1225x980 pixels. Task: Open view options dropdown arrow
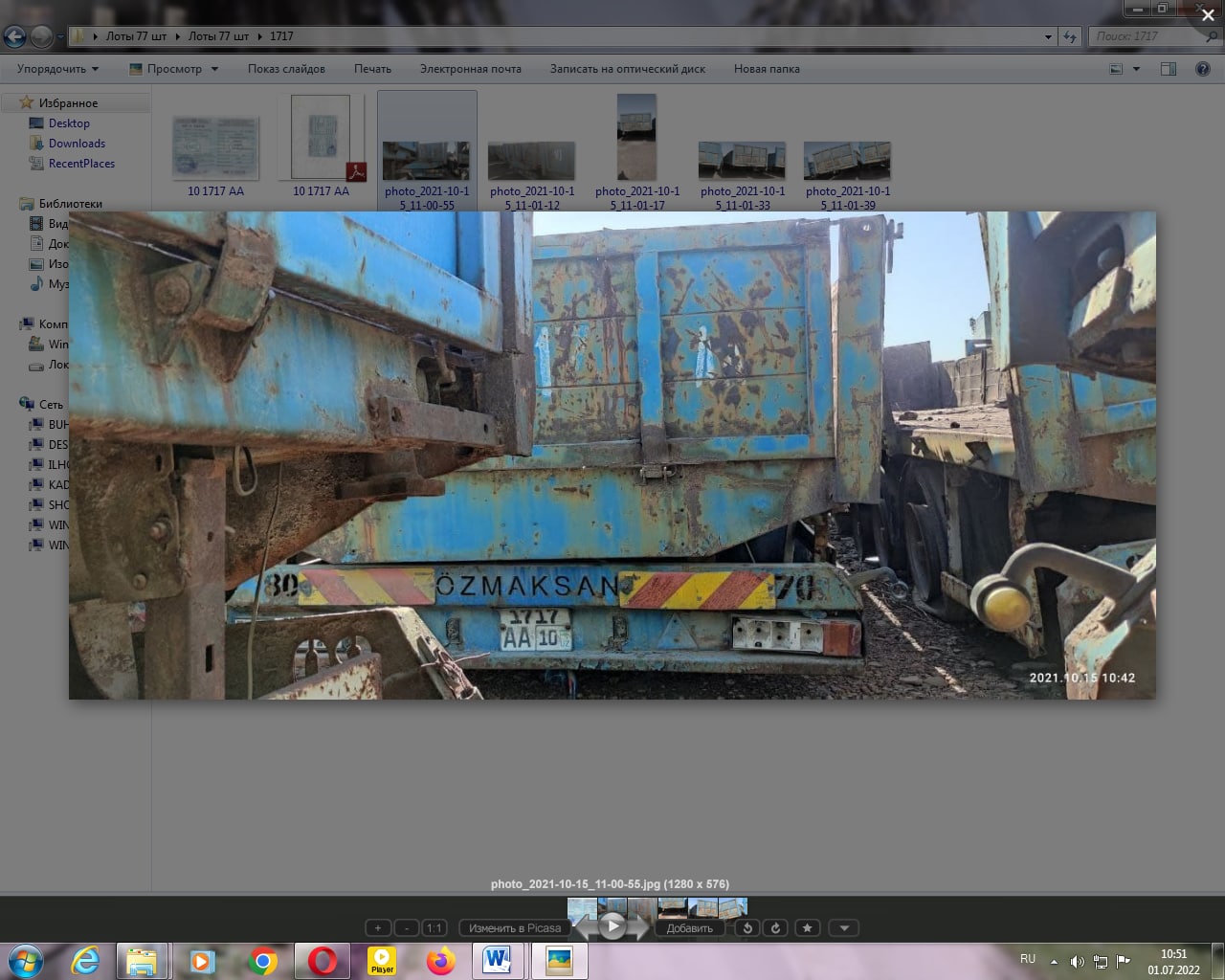(x=1136, y=69)
